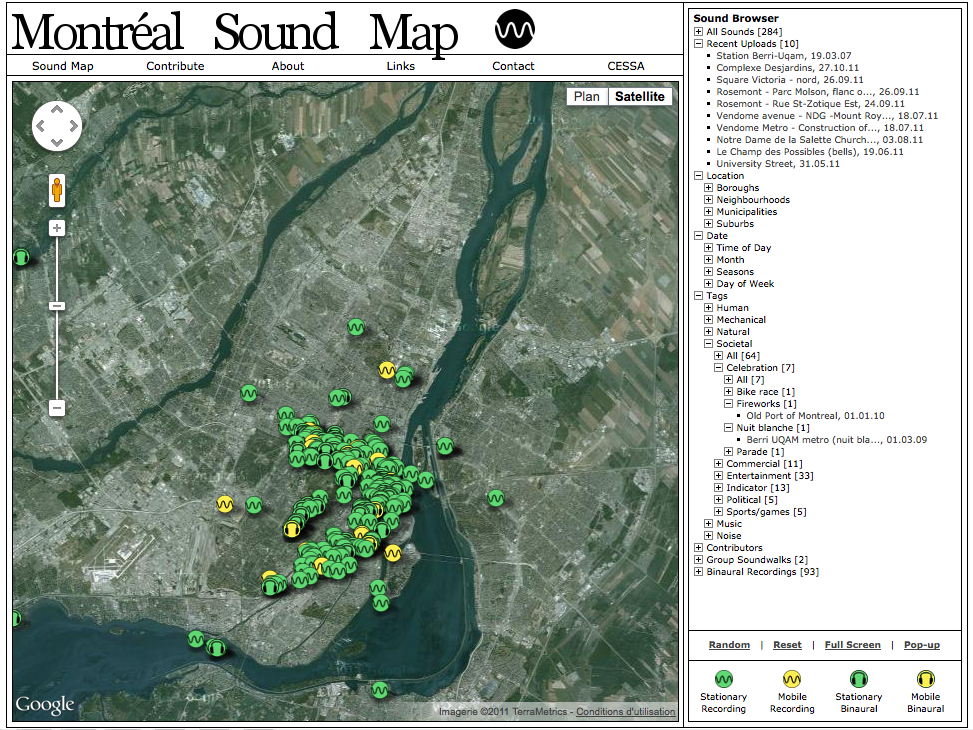The width and height of the screenshot is (973, 730).
Task: Select the Street View pegman icon
Action: 57,190
